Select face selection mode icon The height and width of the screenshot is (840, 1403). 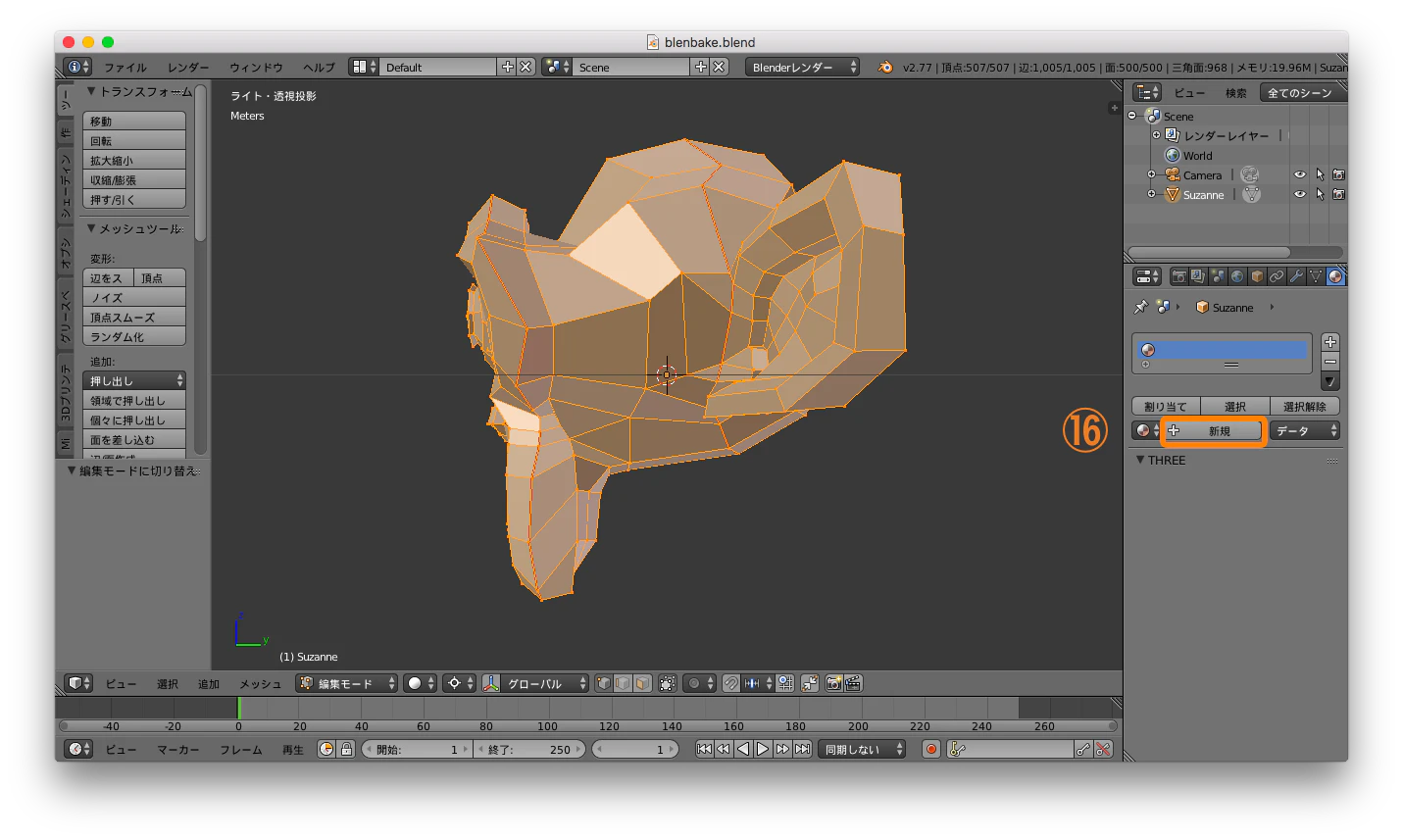[642, 683]
